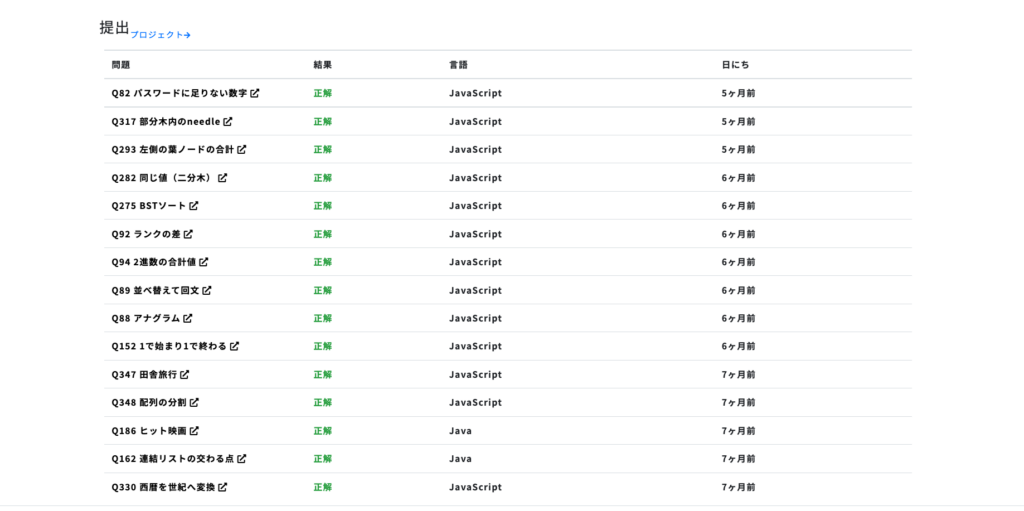
Task: Click the external link icon beside Q282 同じ値
Action: pyautogui.click(x=223, y=178)
